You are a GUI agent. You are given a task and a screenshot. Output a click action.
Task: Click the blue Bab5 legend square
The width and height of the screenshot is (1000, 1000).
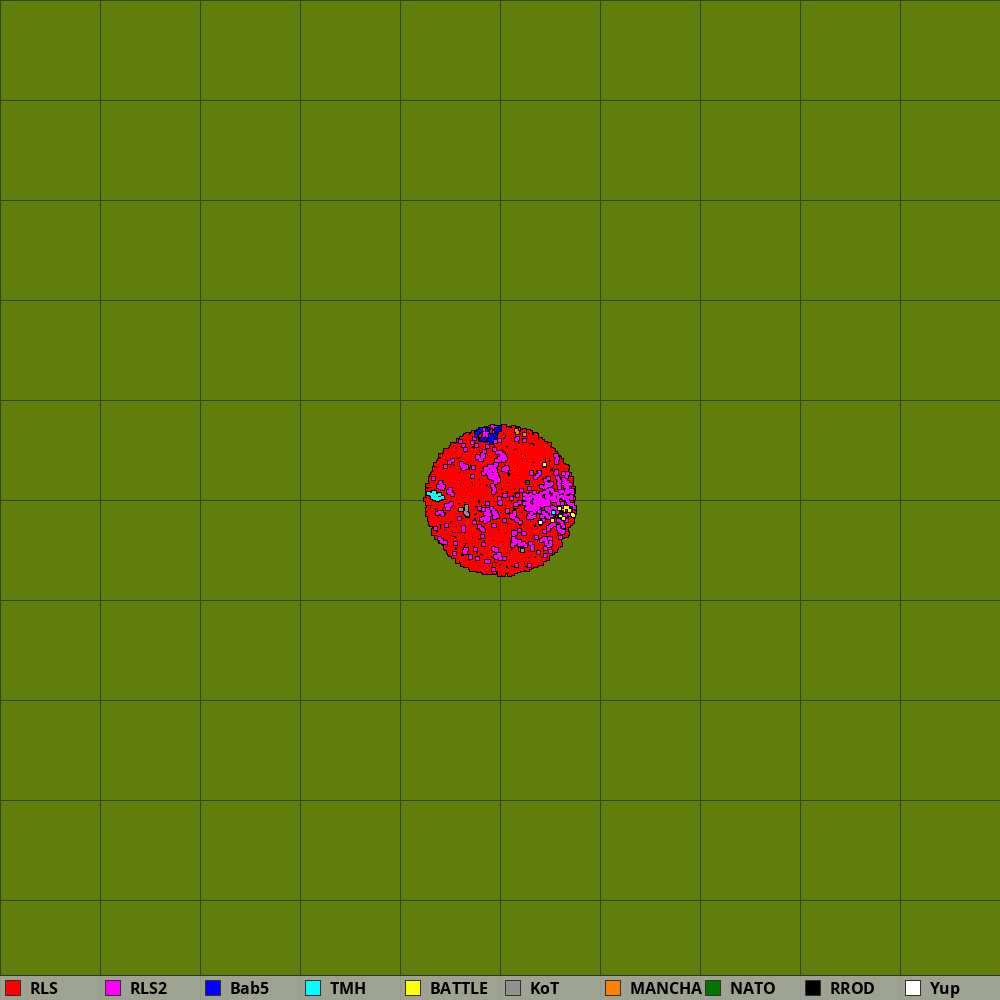point(213,988)
